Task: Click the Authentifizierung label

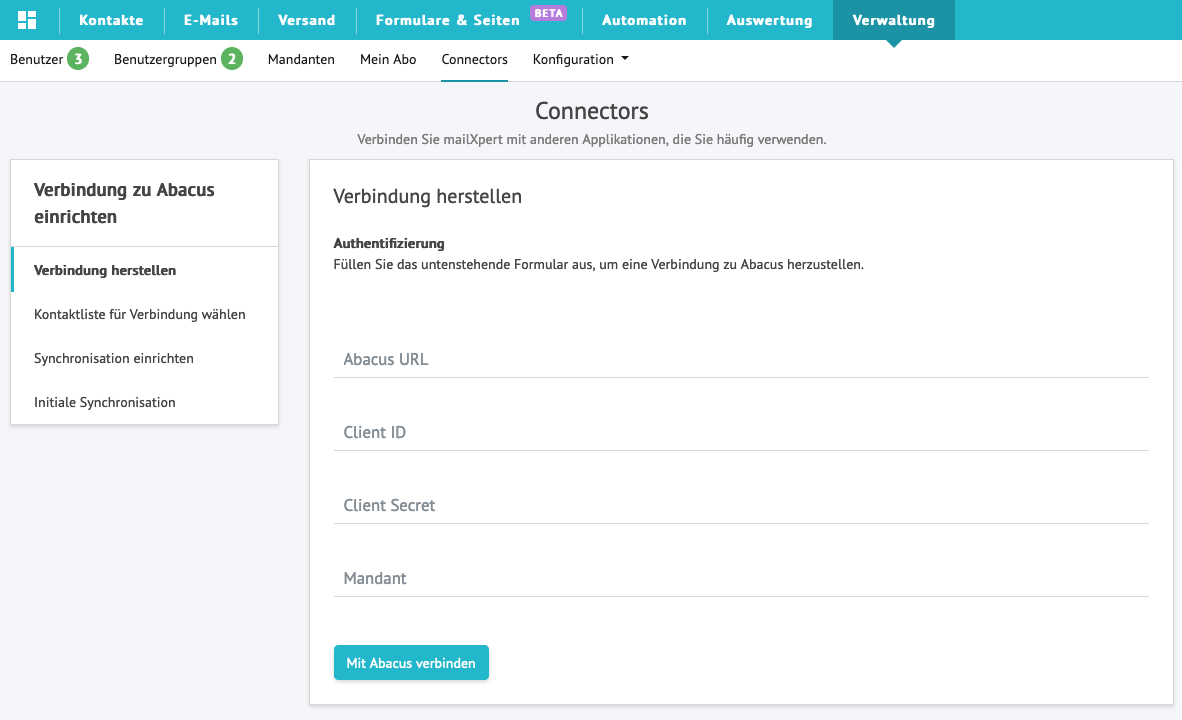Action: click(389, 244)
